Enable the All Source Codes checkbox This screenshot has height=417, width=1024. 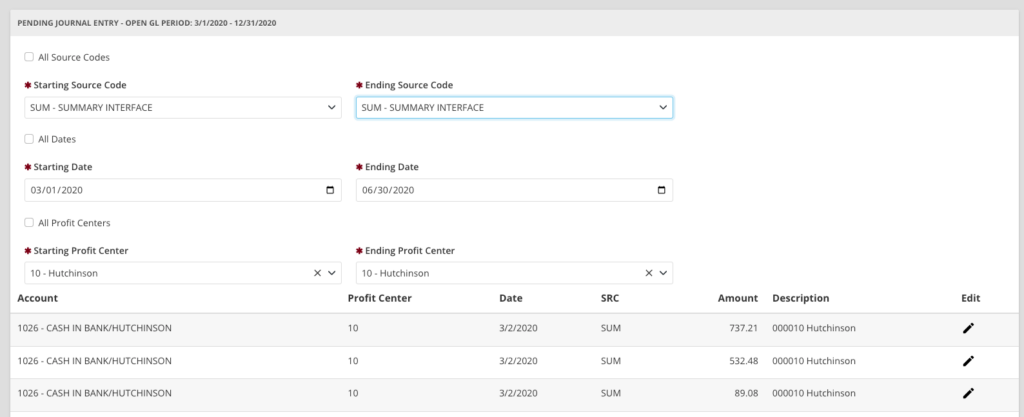point(29,57)
